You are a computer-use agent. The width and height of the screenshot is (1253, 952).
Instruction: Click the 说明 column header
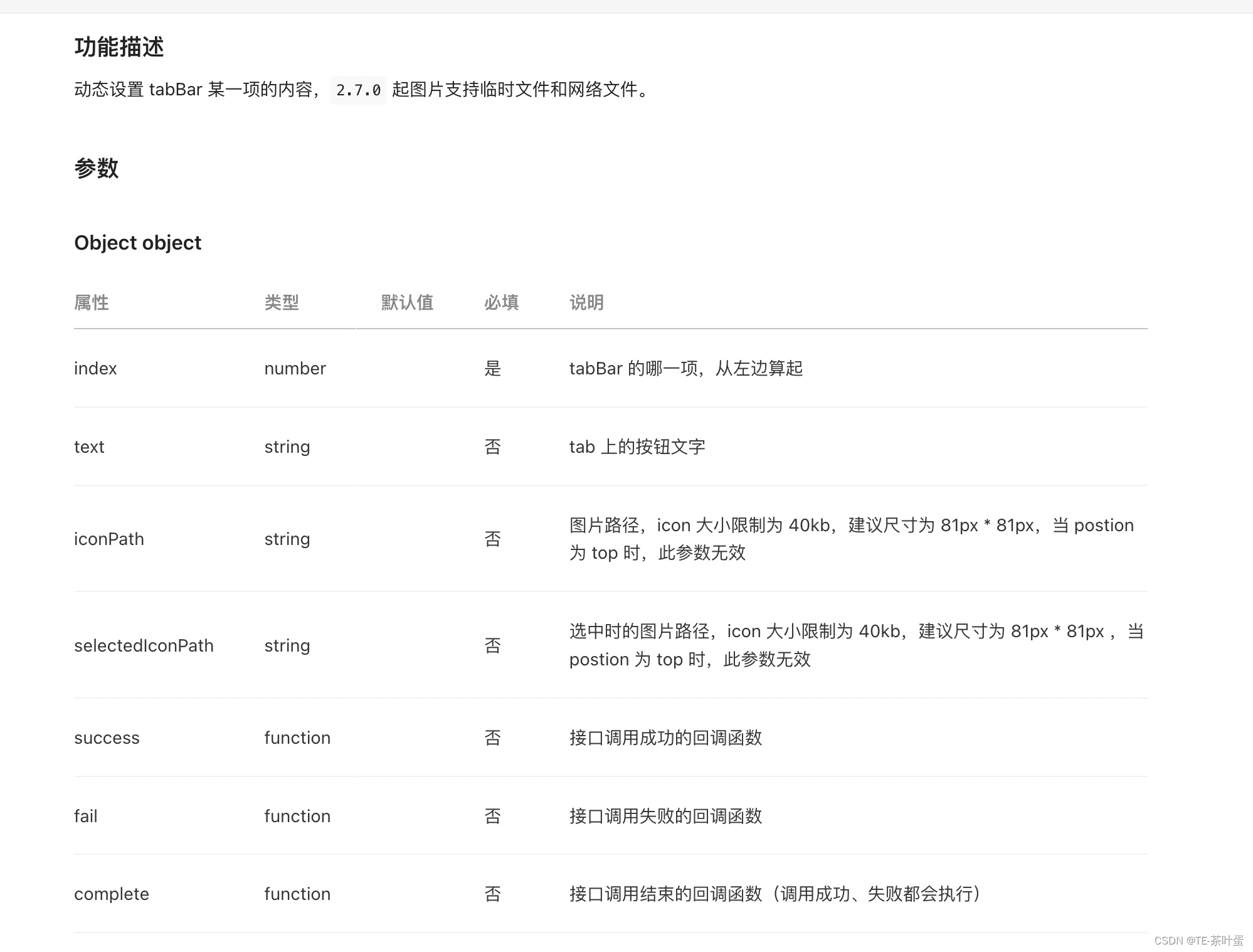(x=586, y=302)
